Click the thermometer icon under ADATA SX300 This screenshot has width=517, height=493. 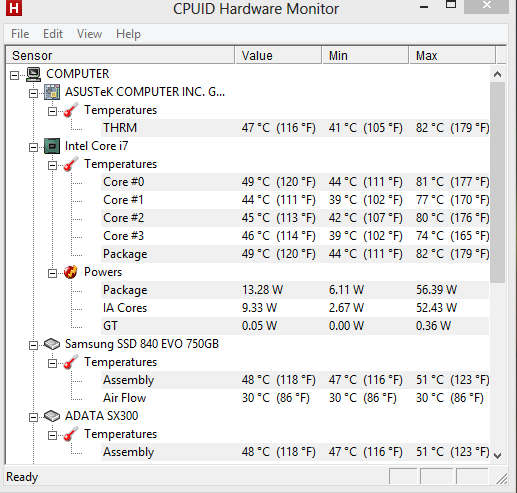pyautogui.click(x=71, y=434)
